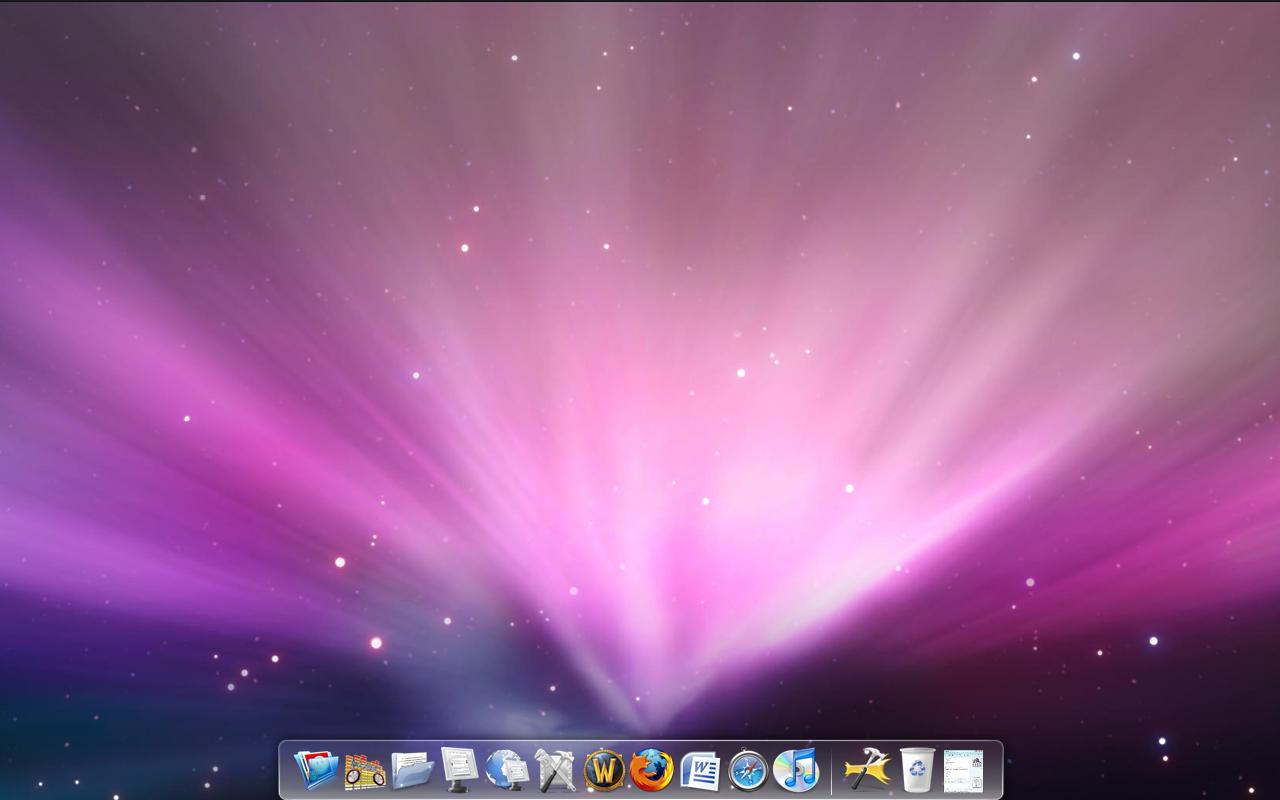Screen dimensions: 1280x800
Task: Open iTunes music note icon
Action: point(796,770)
